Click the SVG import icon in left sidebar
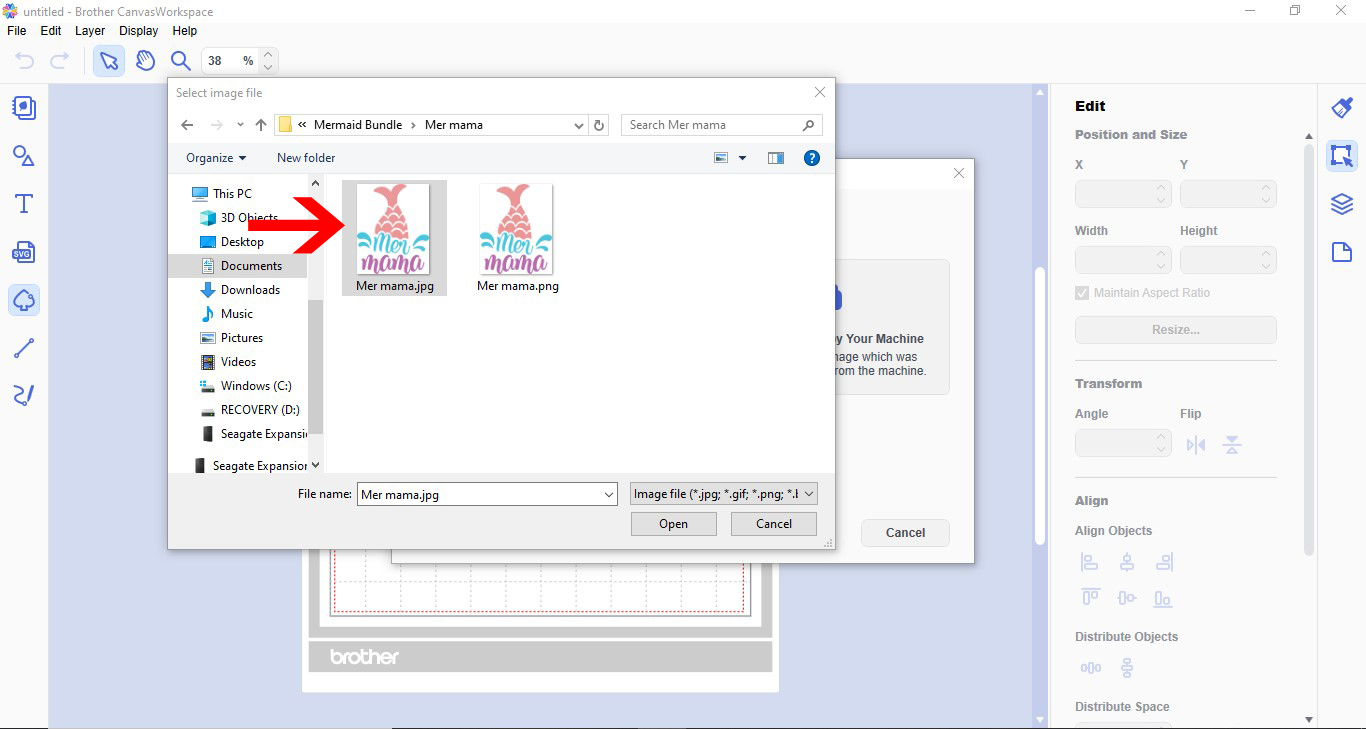The width and height of the screenshot is (1366, 729). pos(24,252)
